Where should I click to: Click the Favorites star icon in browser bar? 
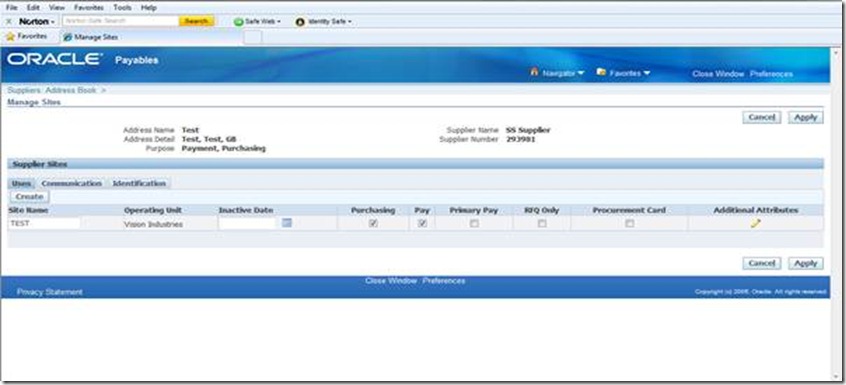10,37
